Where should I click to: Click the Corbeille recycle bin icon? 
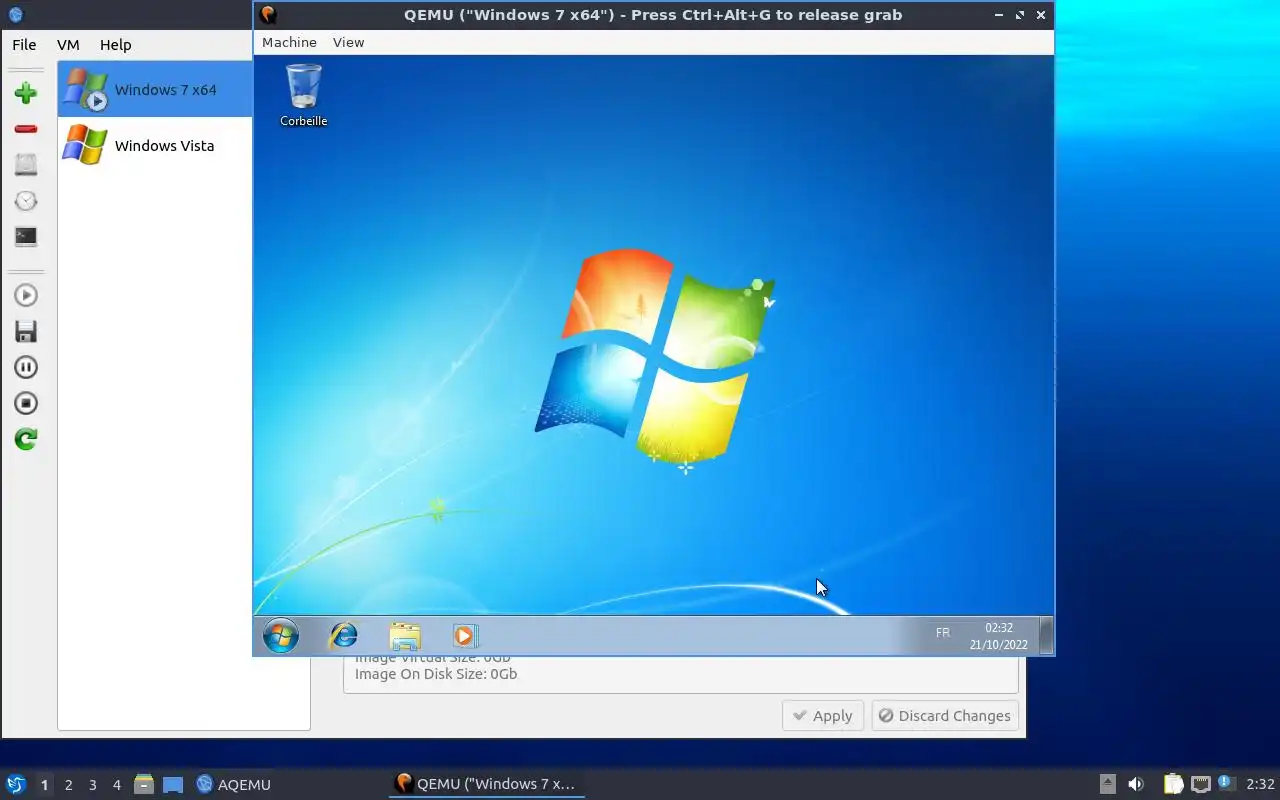tap(304, 96)
